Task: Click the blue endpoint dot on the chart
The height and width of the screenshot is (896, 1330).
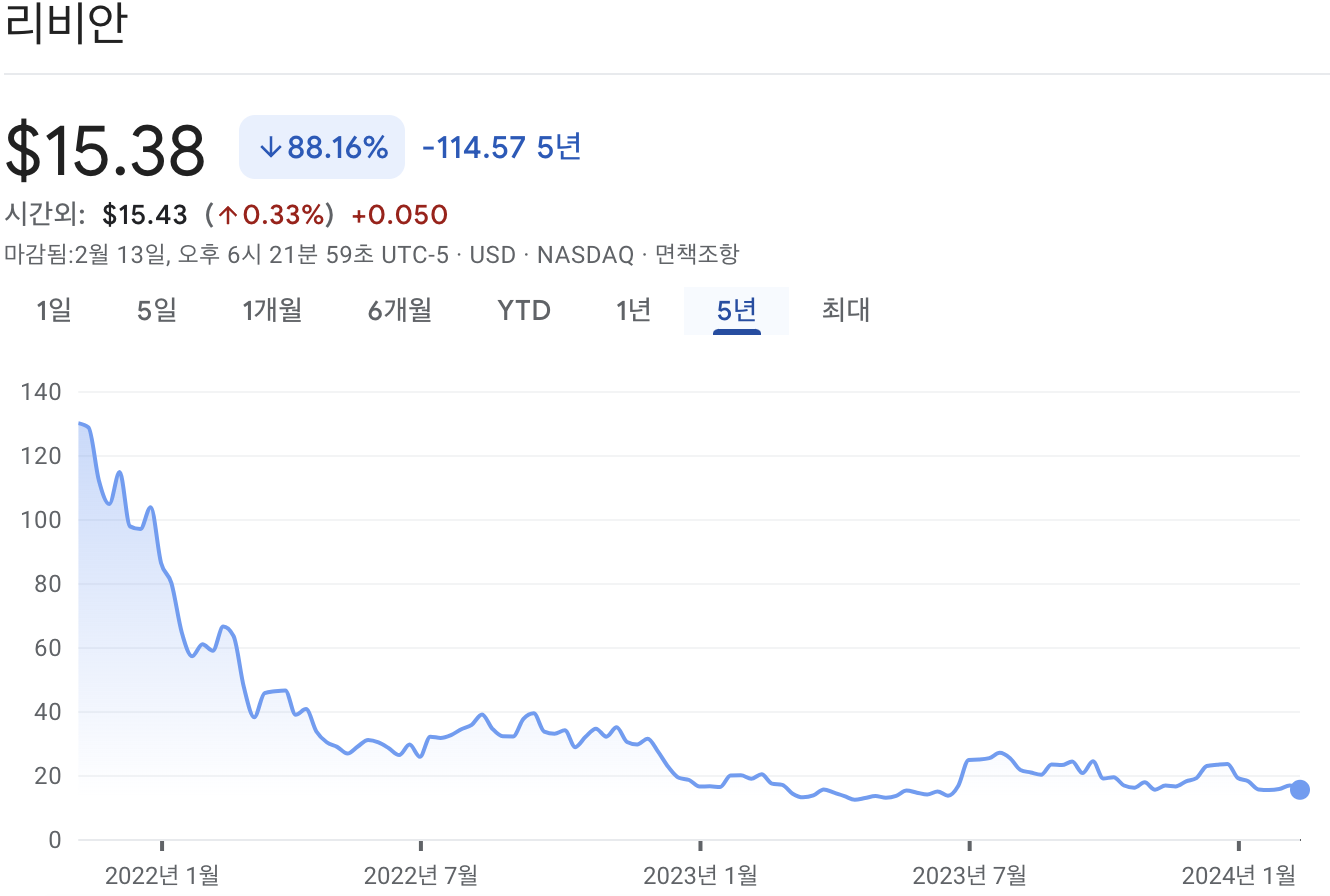Action: tap(1300, 790)
